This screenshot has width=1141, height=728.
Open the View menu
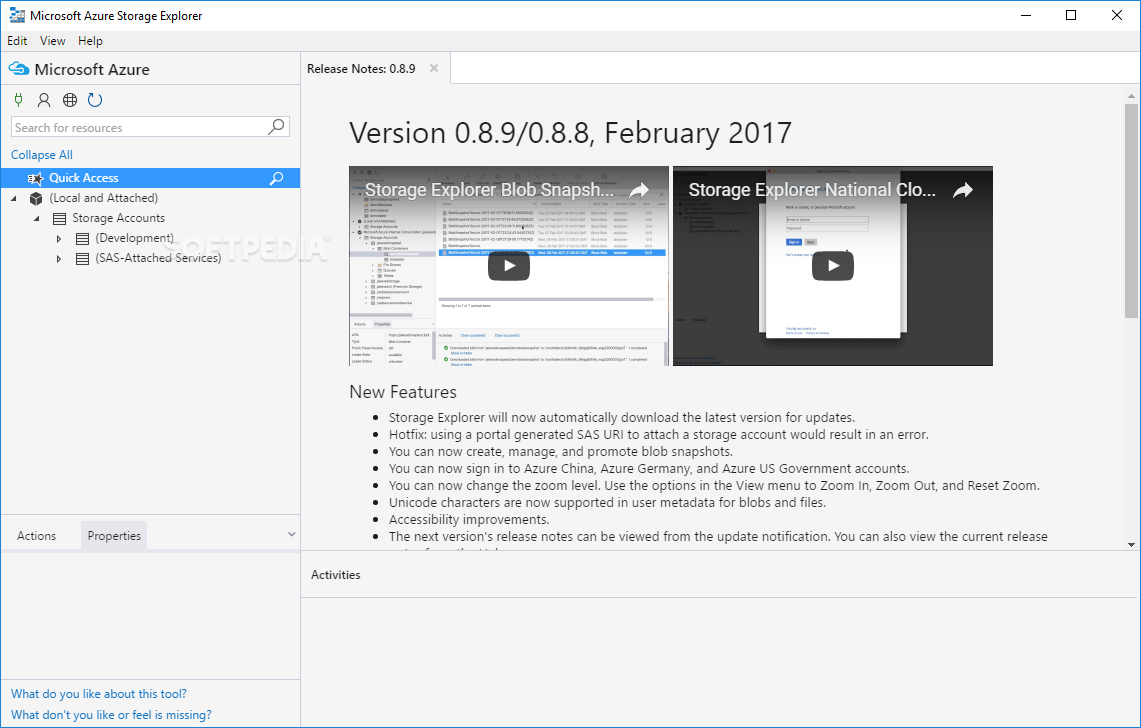tap(52, 41)
